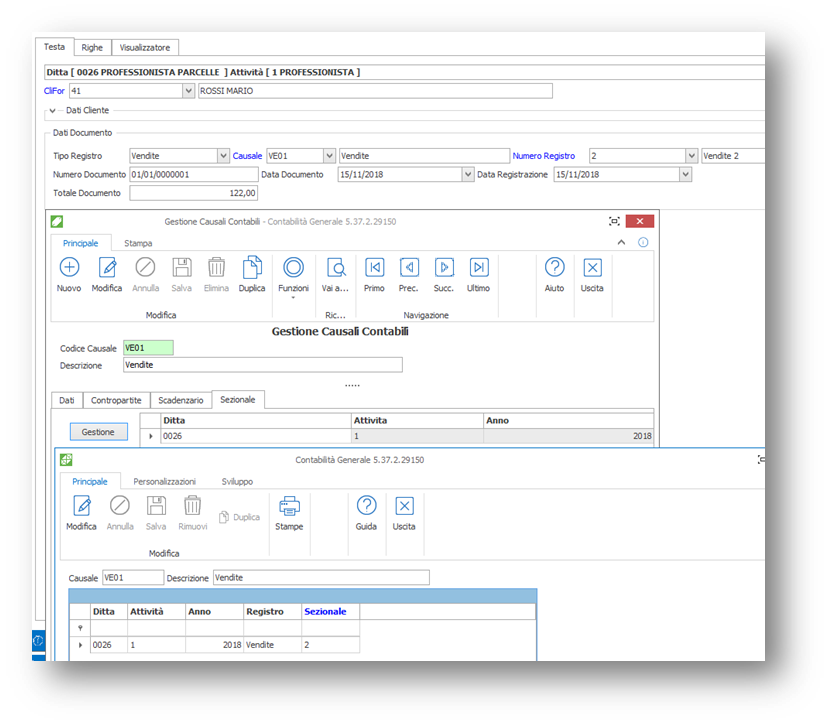The width and height of the screenshot is (830, 726).
Task: Click the Gestione button
Action: [98, 432]
